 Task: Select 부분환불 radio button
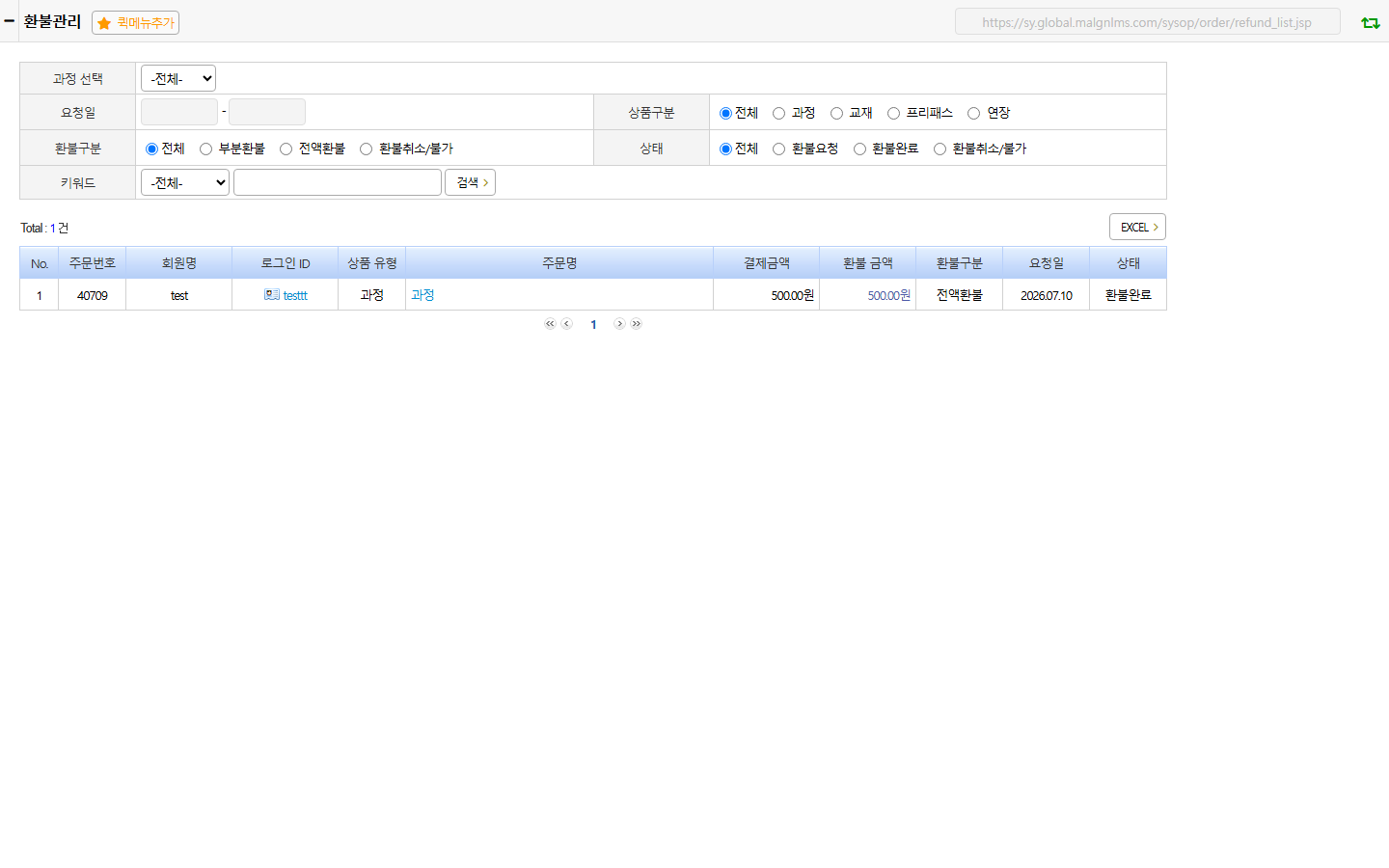205,149
